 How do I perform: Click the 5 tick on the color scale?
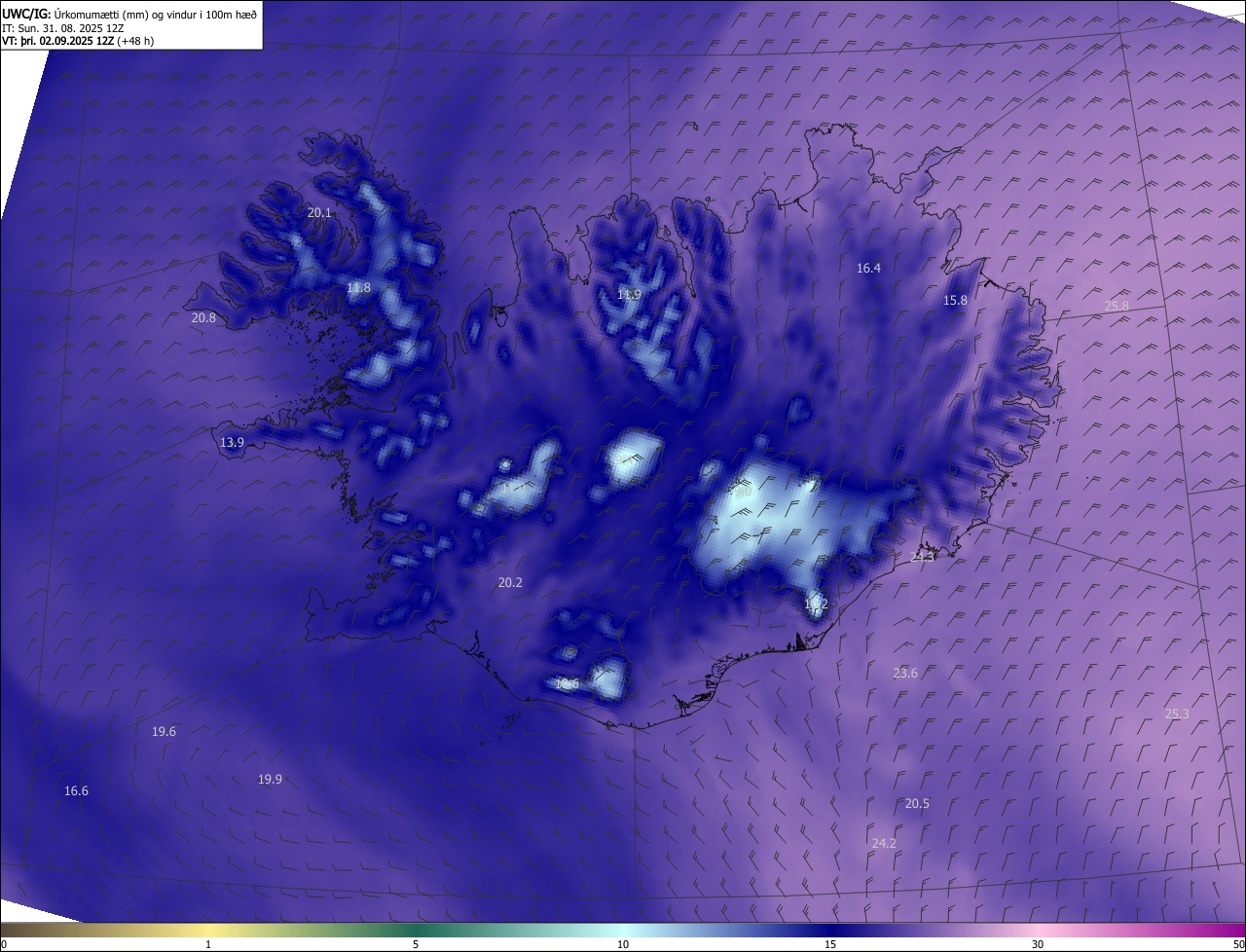point(416,944)
